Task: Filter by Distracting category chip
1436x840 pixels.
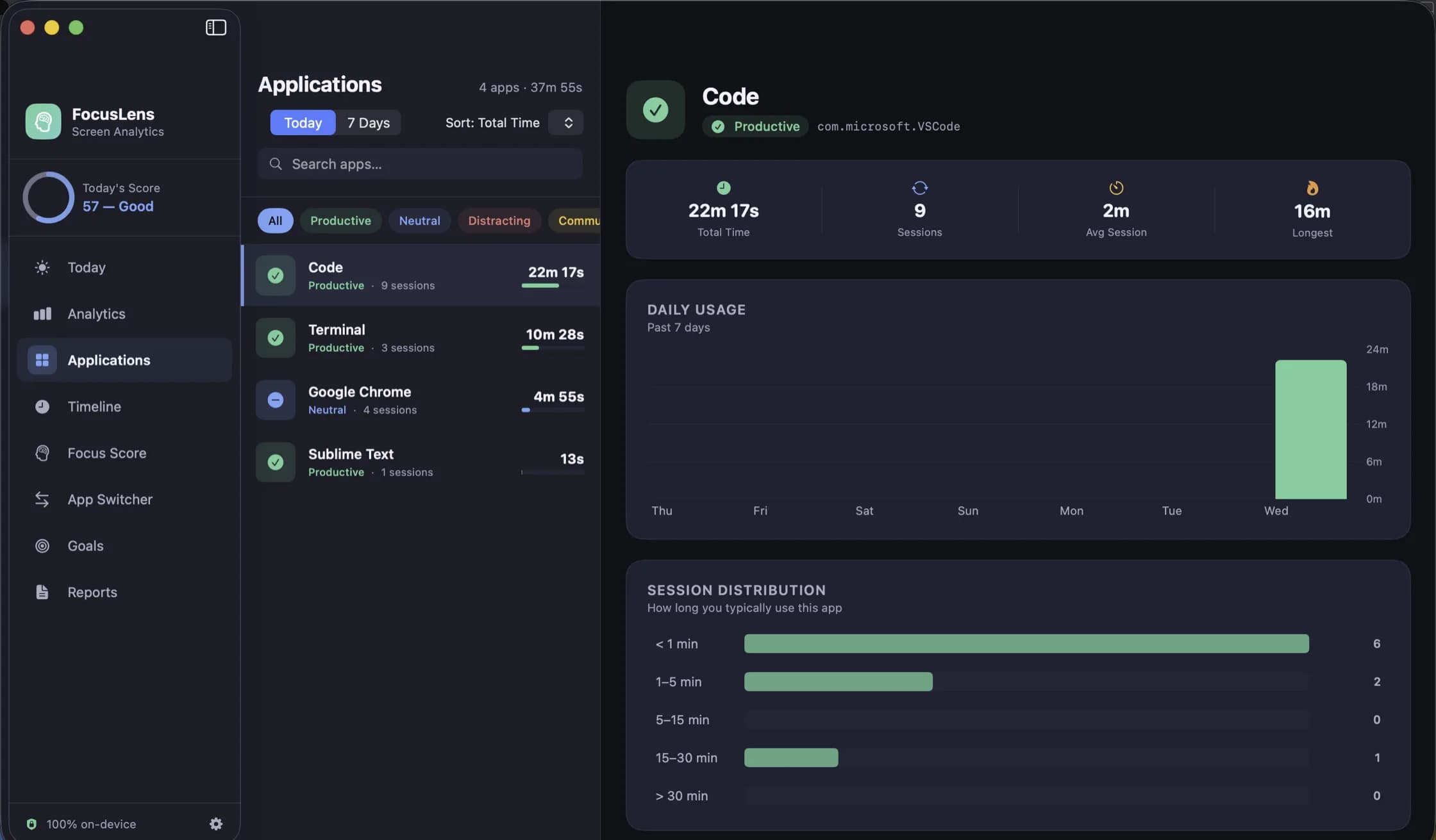Action: (x=499, y=220)
